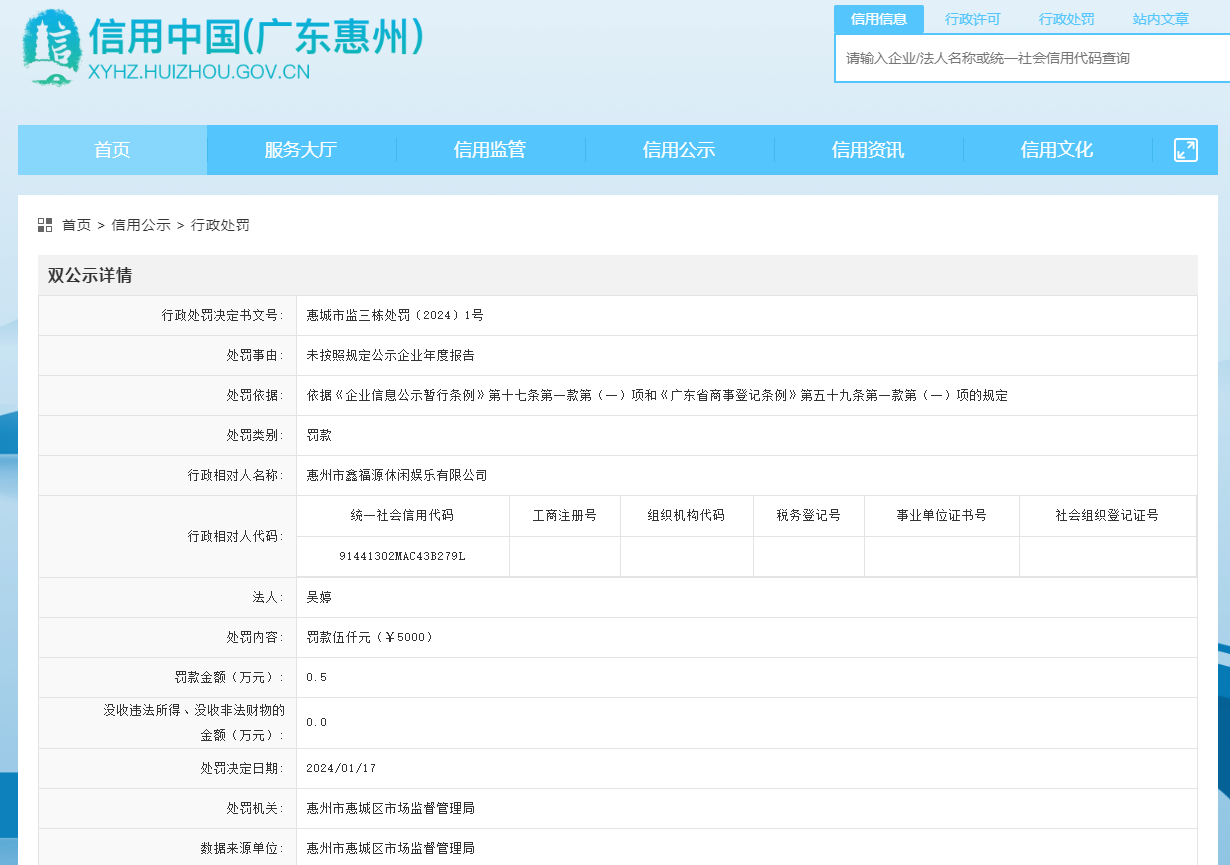The width and height of the screenshot is (1230, 865).
Task: Click the breadcrumb grid icon
Action: [x=45, y=225]
